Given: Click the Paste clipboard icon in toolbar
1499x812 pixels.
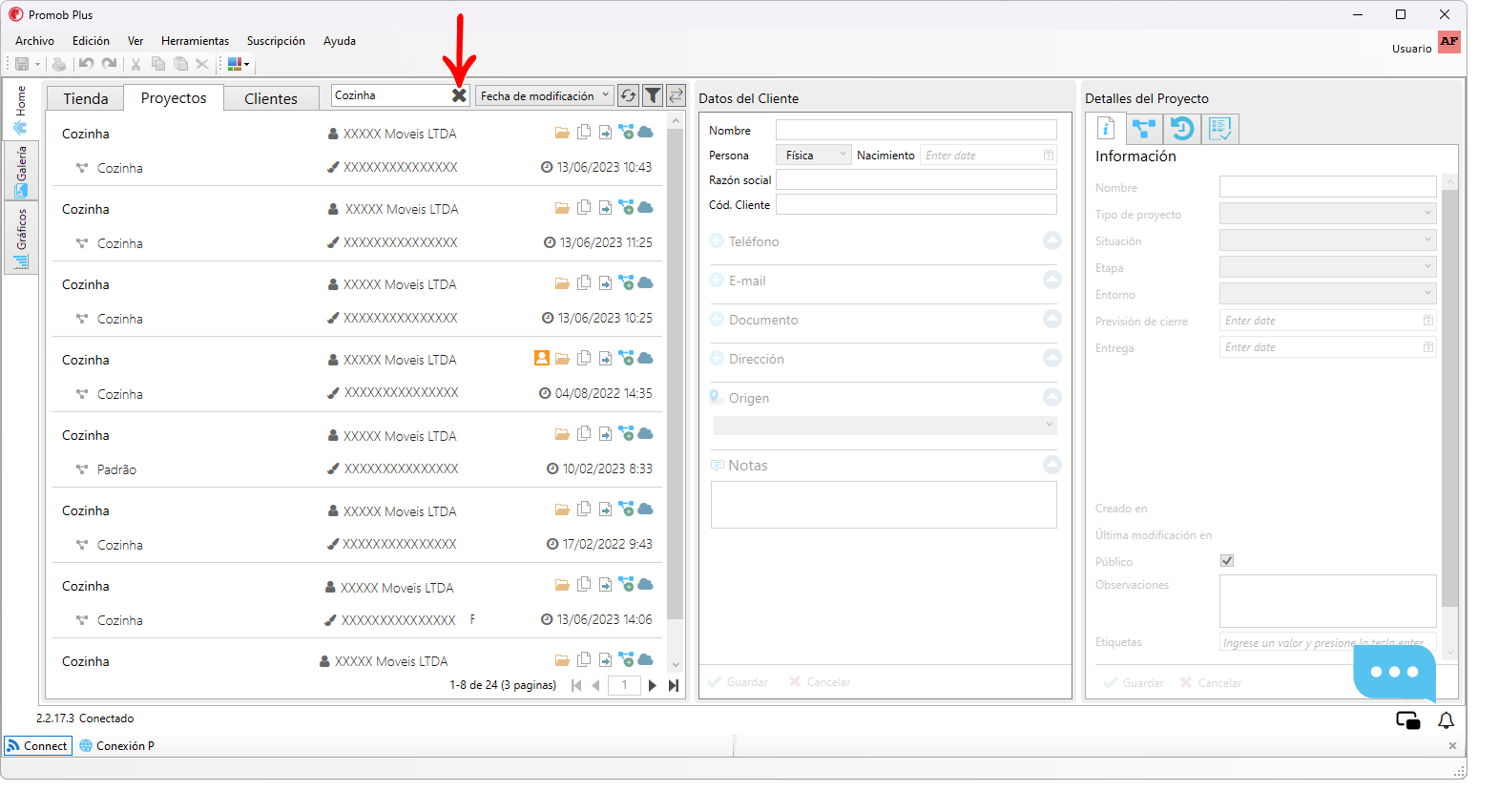Looking at the screenshot, I should coord(180,64).
